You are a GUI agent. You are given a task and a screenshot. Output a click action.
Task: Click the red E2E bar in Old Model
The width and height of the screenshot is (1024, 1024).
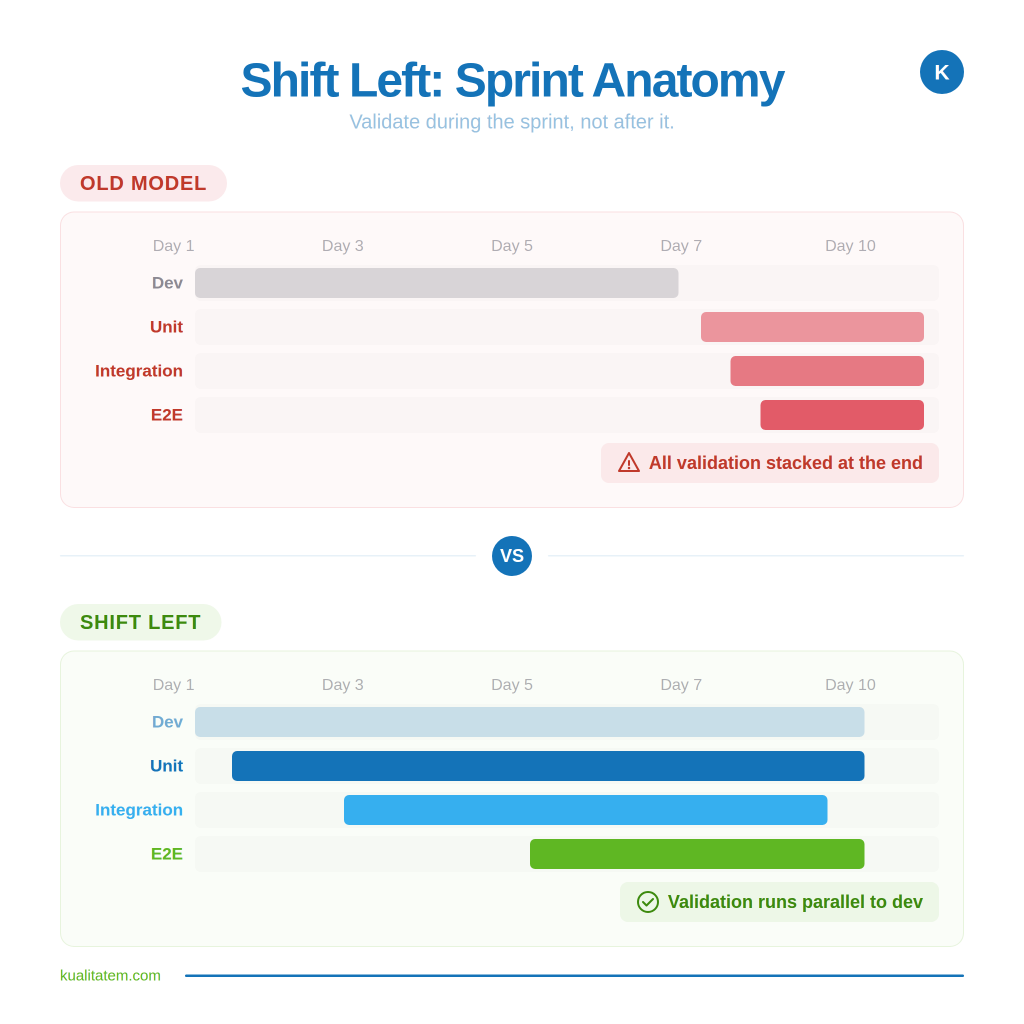pos(842,415)
